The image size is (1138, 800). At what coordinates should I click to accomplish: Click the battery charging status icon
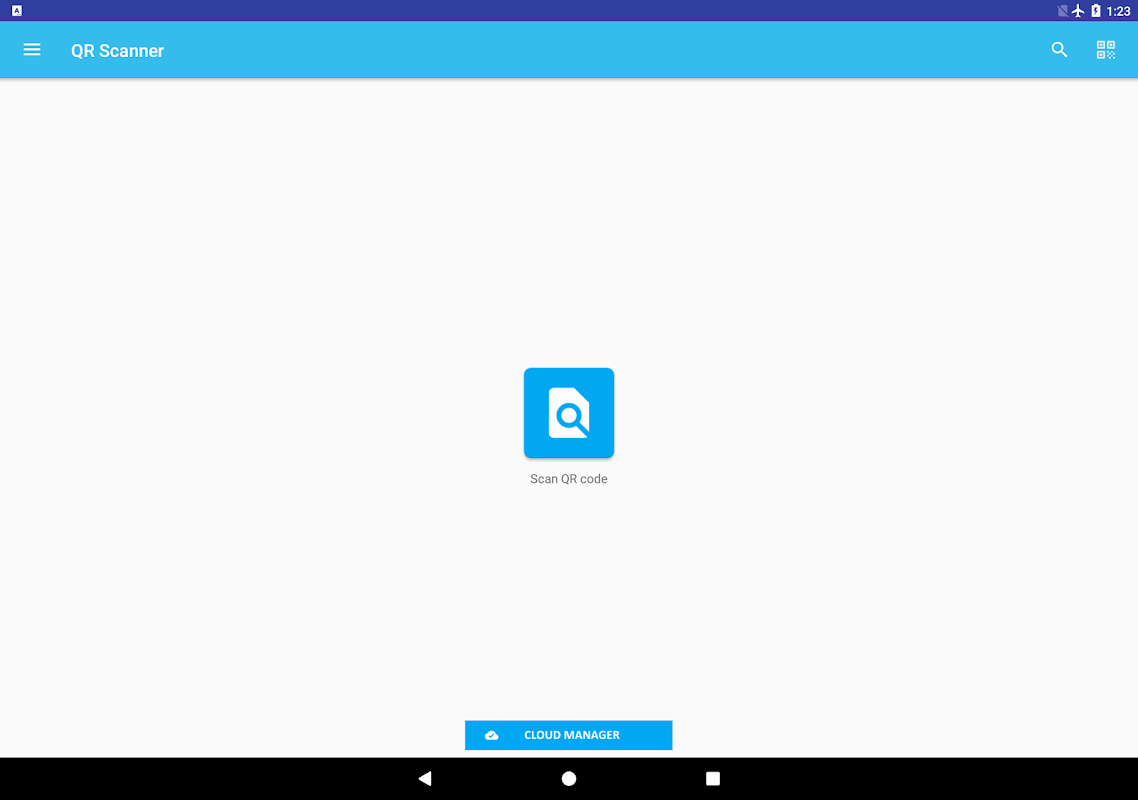[x=1095, y=11]
